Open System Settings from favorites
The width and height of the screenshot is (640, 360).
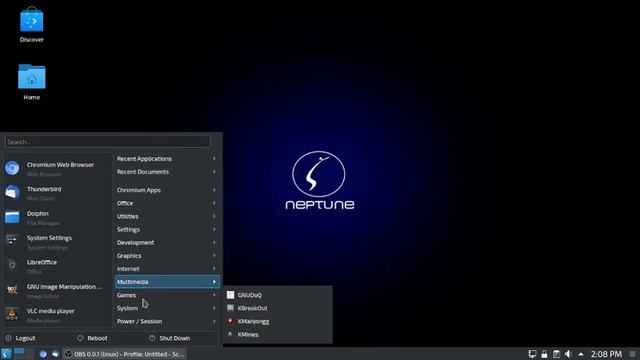(x=57, y=242)
